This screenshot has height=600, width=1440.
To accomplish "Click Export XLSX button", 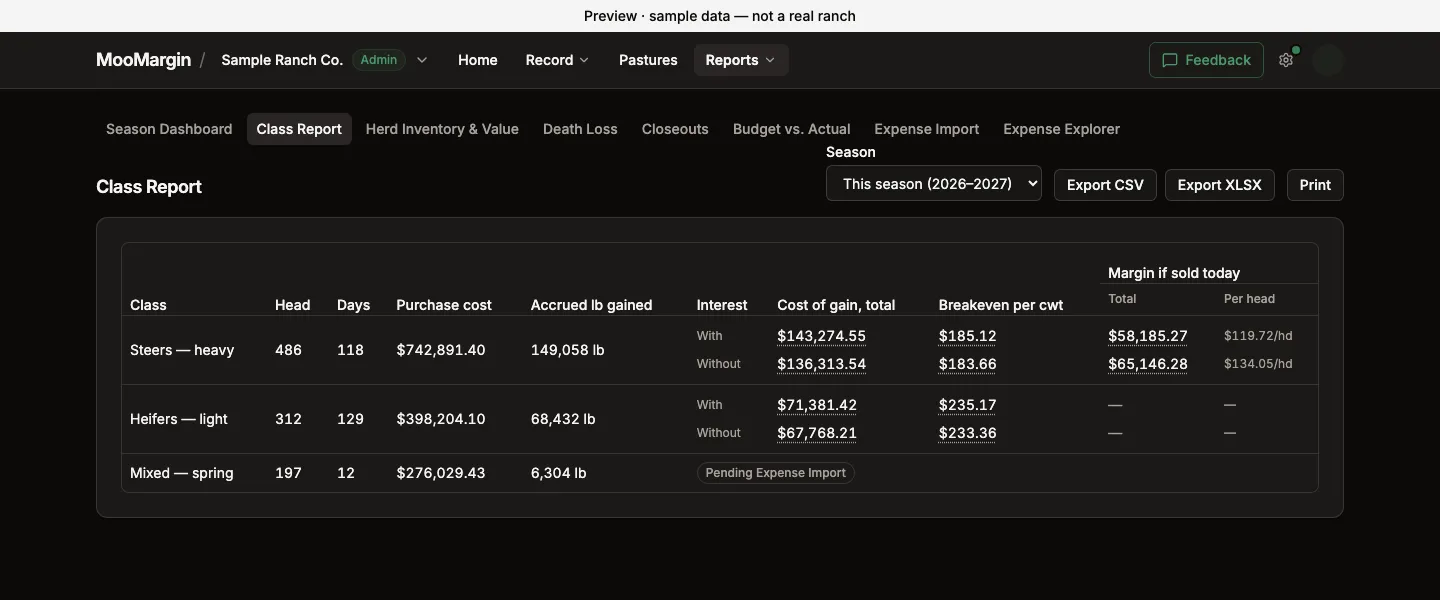I will click(1220, 185).
